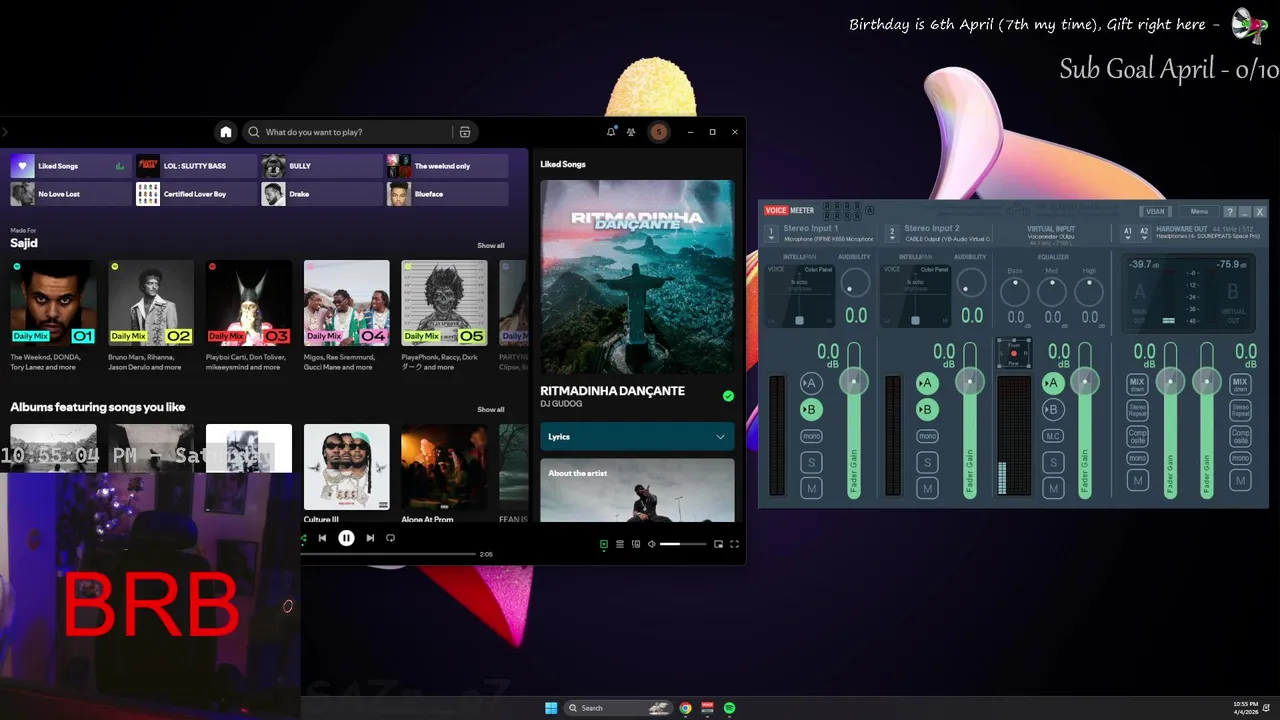This screenshot has height=720, width=1280.
Task: Click the Windows taskbar Search box
Action: (x=619, y=708)
